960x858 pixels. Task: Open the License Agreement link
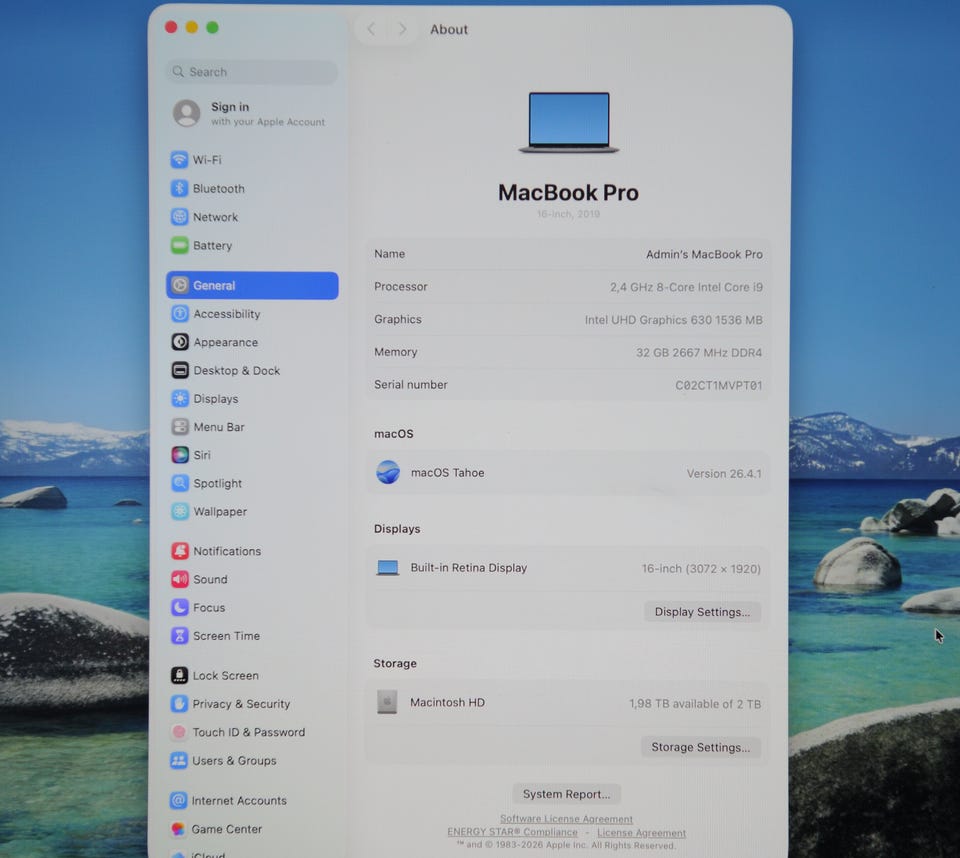[642, 833]
